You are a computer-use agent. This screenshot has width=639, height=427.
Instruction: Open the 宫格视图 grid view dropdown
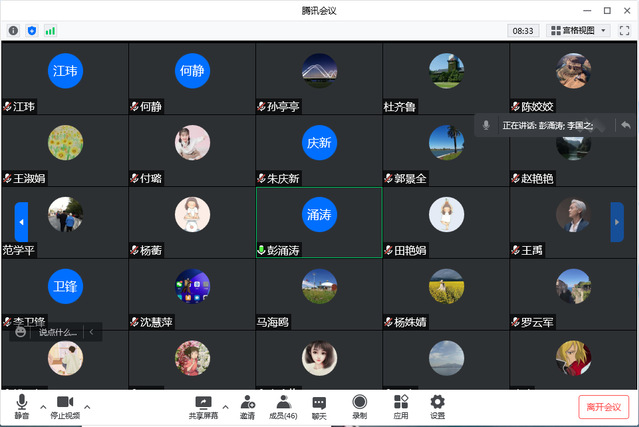(578, 31)
